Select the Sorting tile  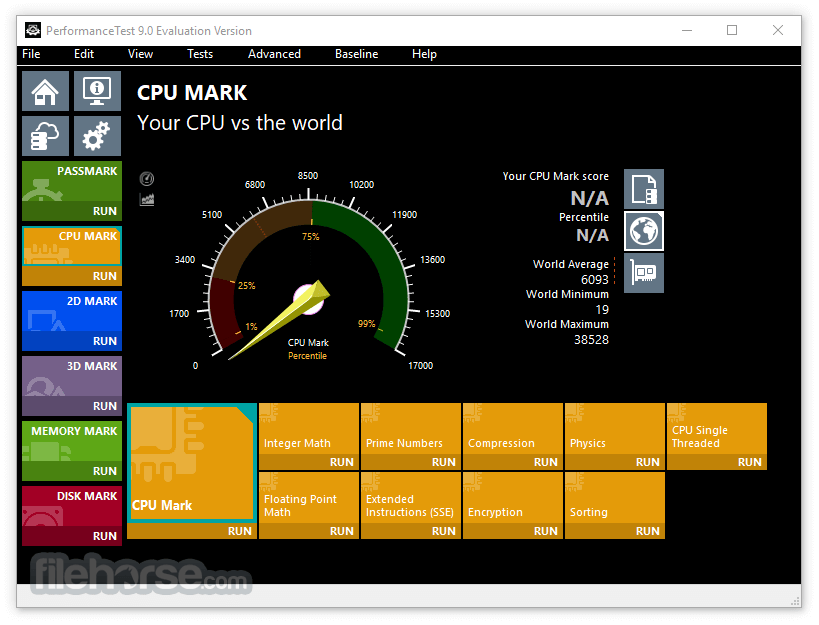615,498
